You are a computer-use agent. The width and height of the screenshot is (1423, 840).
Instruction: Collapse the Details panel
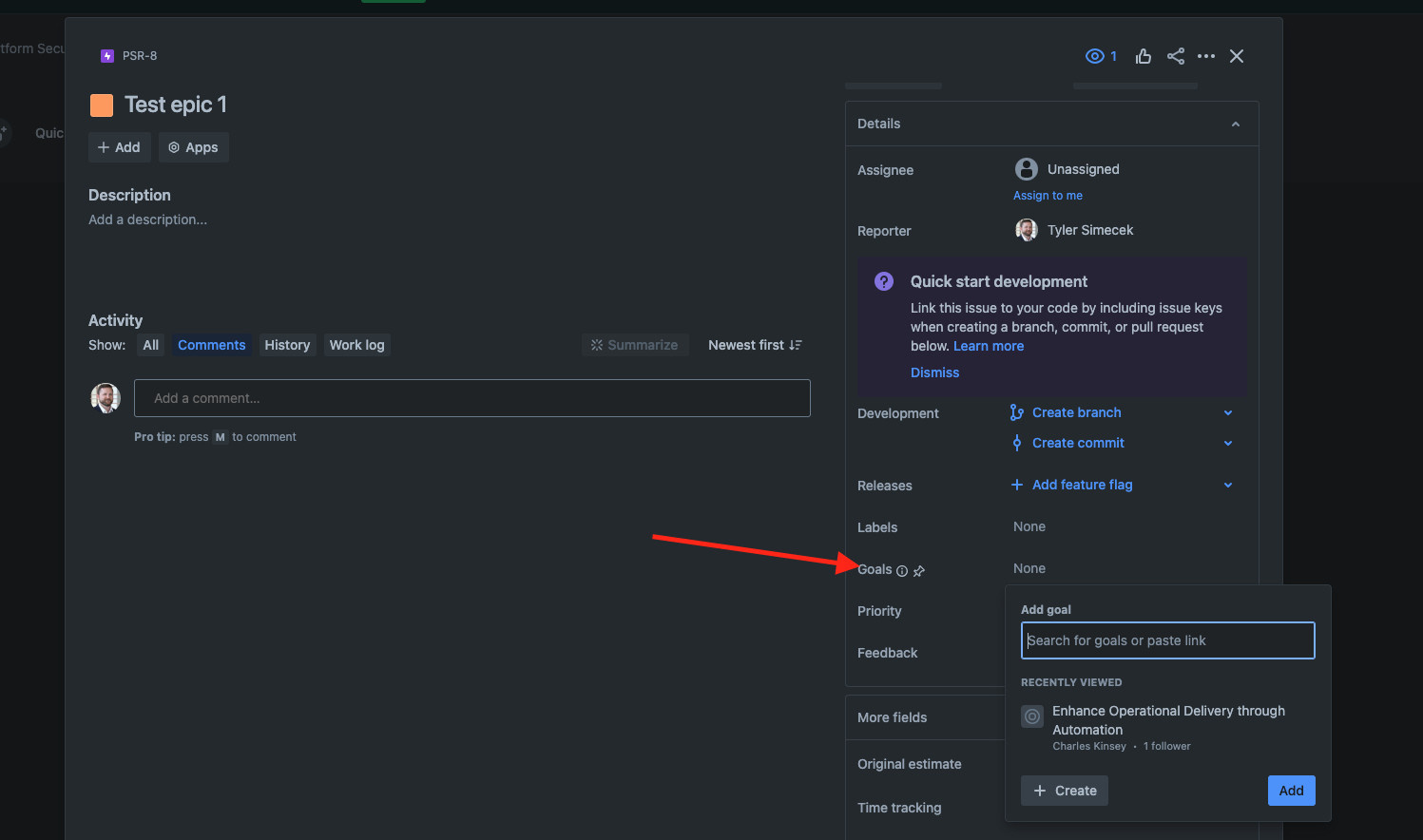click(1235, 124)
